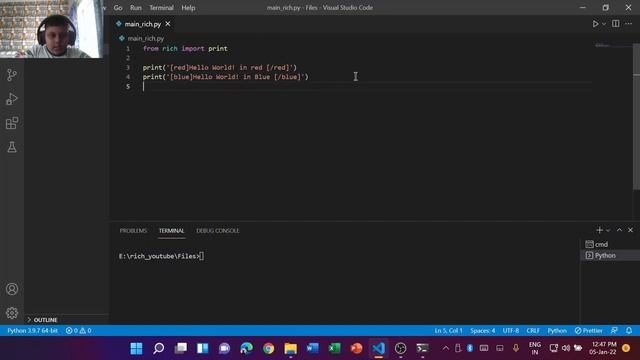Switch to the Problems panel tab
640x360 pixels.
click(x=133, y=231)
